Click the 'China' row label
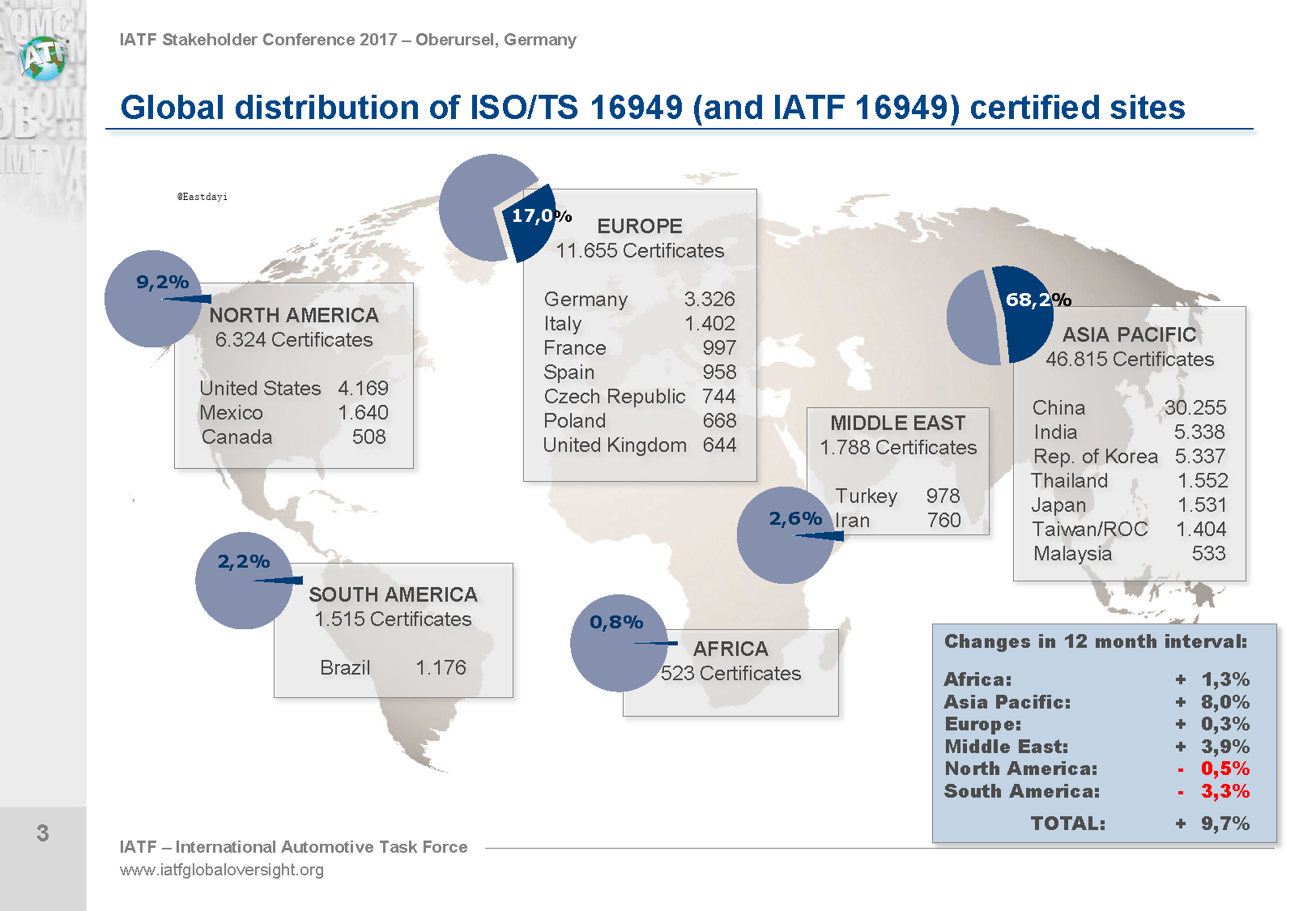The width and height of the screenshot is (1316, 911). (x=1059, y=407)
